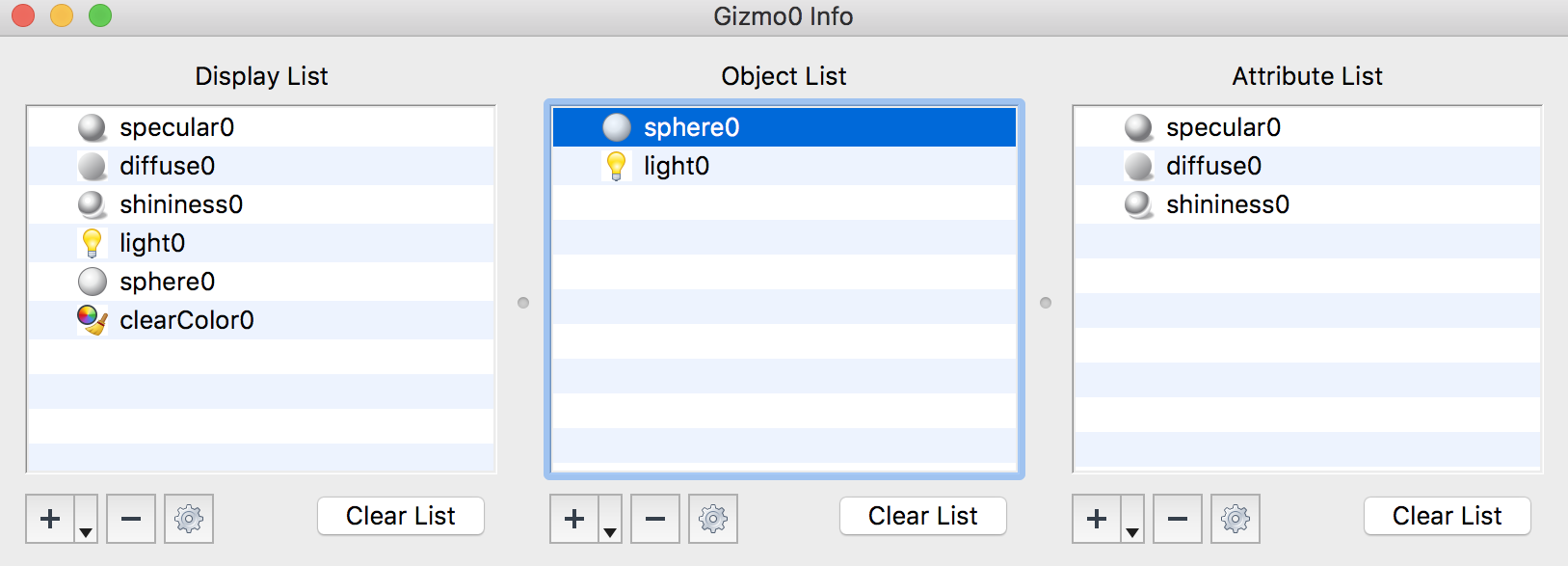Select sphere0 in the Display List
1568x566 pixels.
167,282
